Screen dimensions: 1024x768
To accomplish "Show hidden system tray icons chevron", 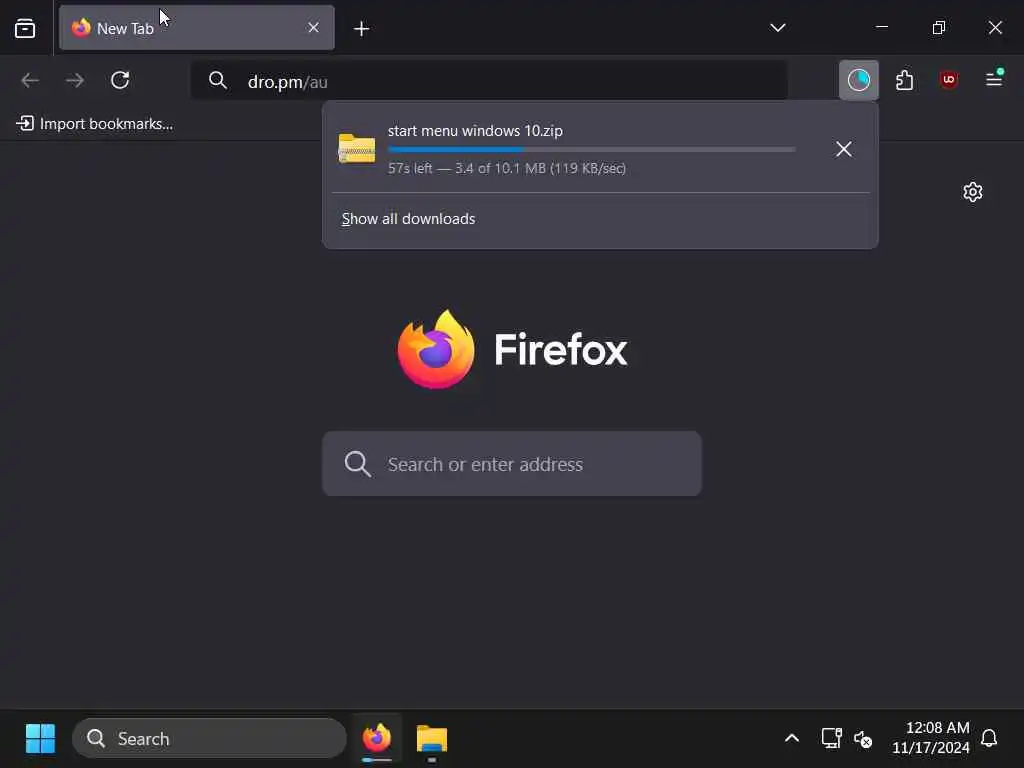I will (792, 739).
